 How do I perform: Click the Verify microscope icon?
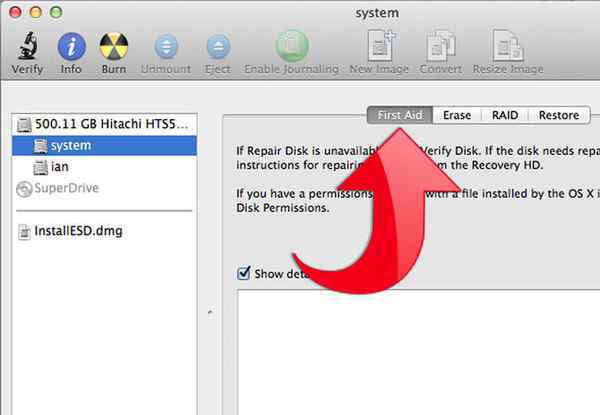click(28, 46)
